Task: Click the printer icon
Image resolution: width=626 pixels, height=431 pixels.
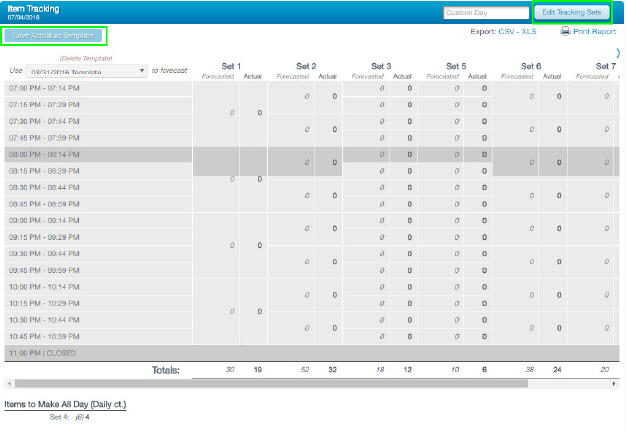Action: (565, 31)
